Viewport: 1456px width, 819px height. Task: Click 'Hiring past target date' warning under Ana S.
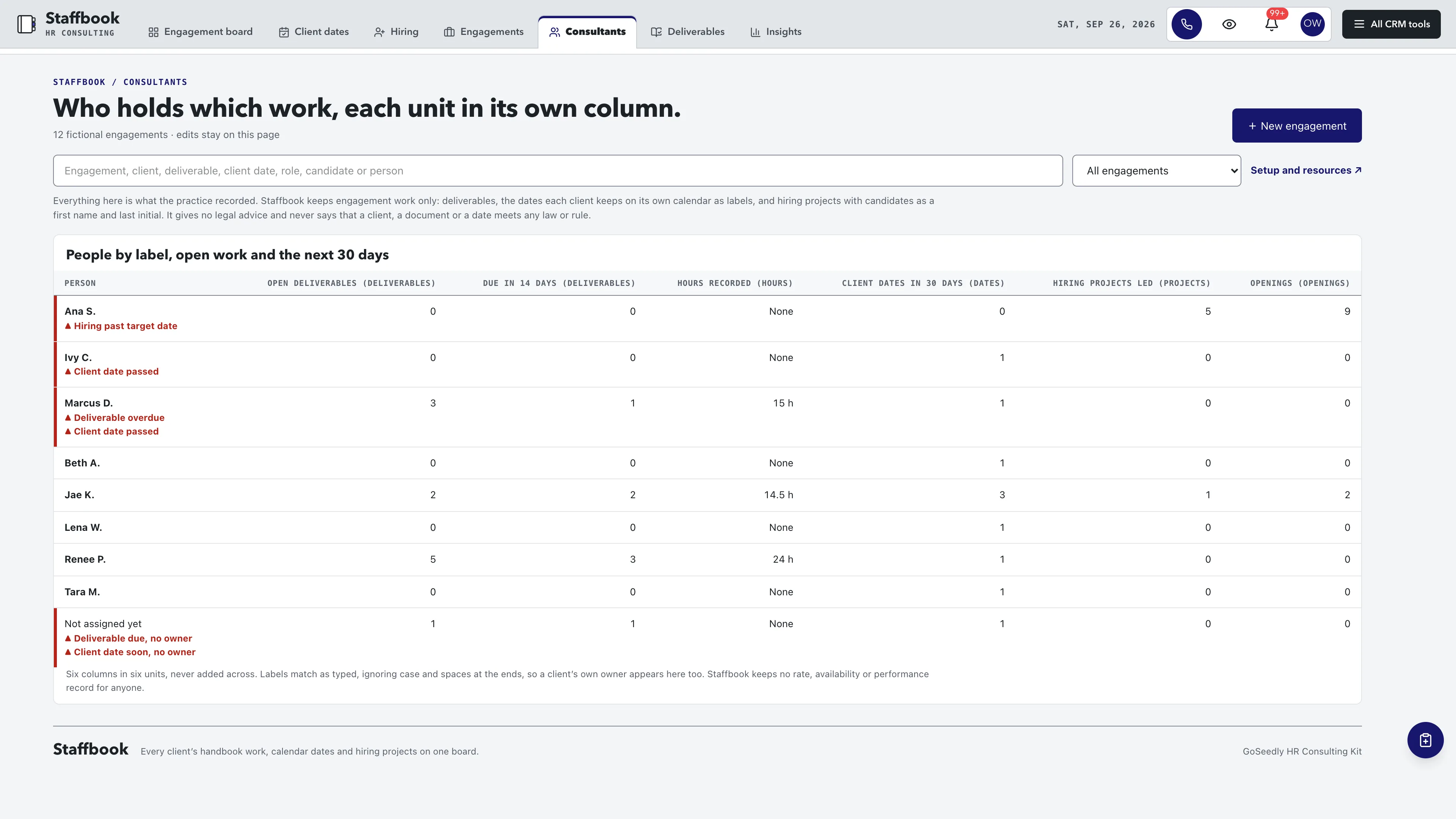(121, 326)
